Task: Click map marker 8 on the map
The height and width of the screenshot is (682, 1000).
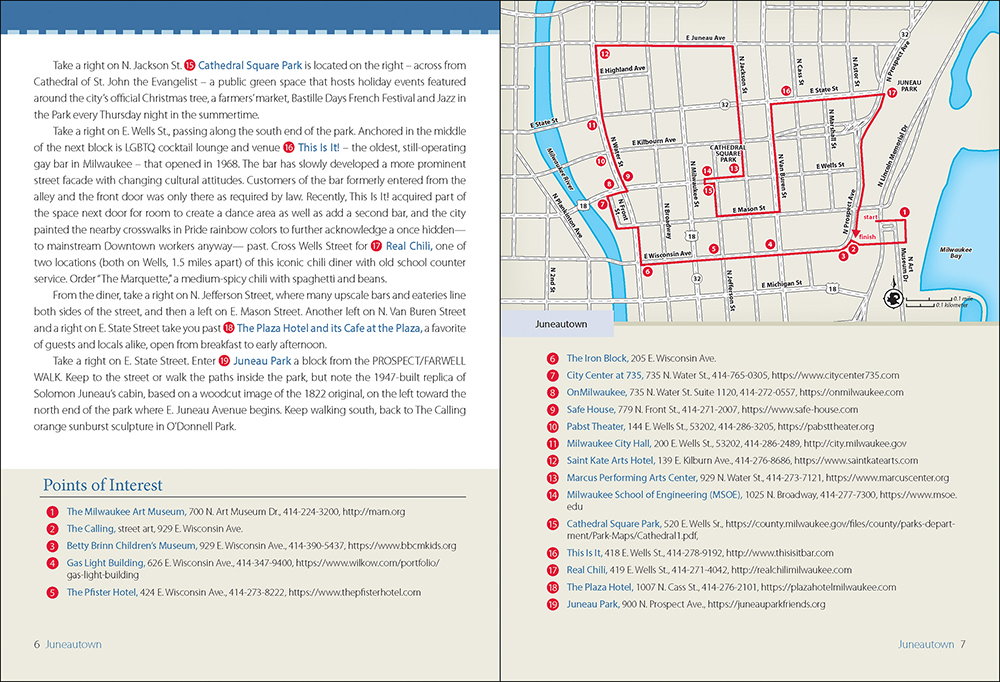Action: (x=609, y=184)
